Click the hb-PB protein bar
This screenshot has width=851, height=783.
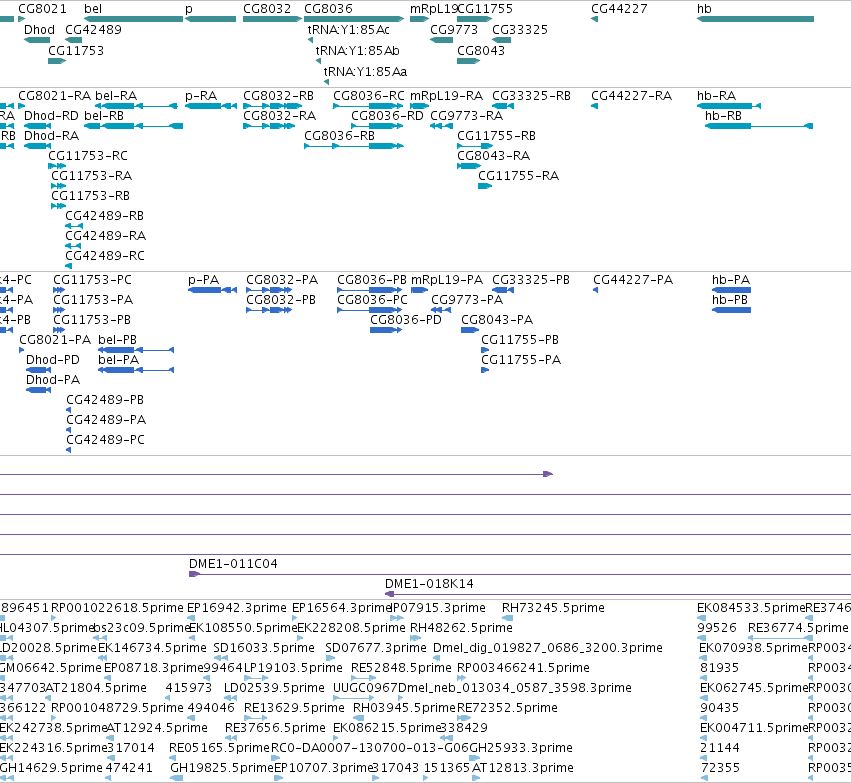point(731,310)
